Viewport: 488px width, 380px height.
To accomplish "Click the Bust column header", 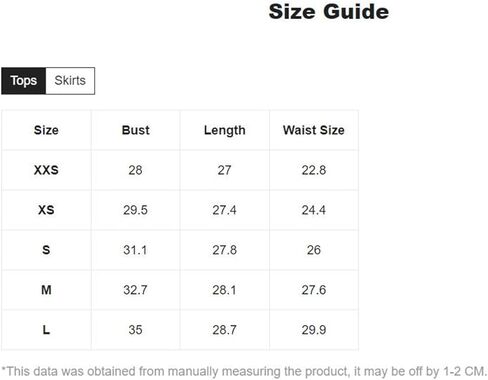I will (x=136, y=130).
